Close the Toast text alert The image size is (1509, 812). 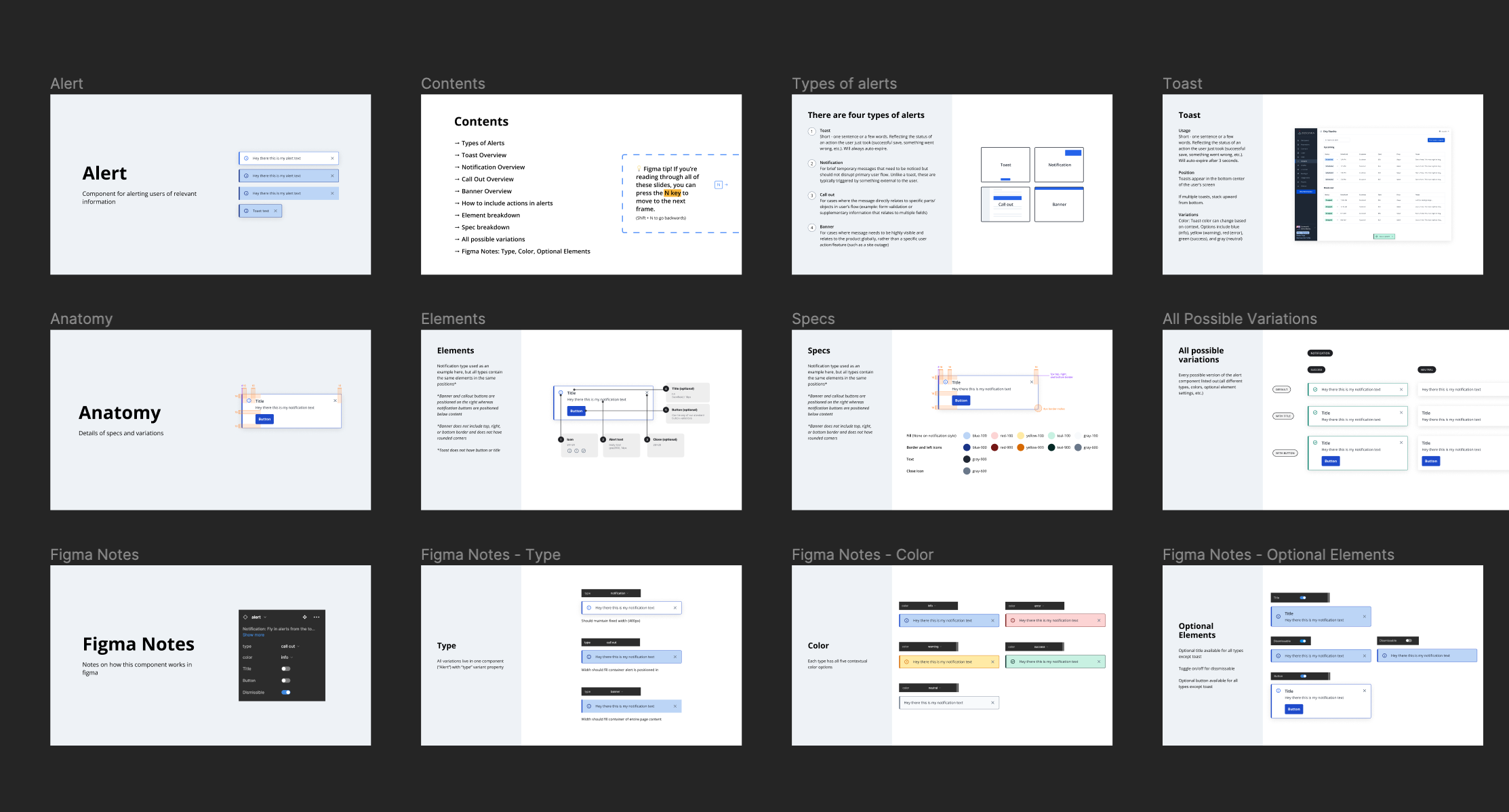pyautogui.click(x=276, y=211)
